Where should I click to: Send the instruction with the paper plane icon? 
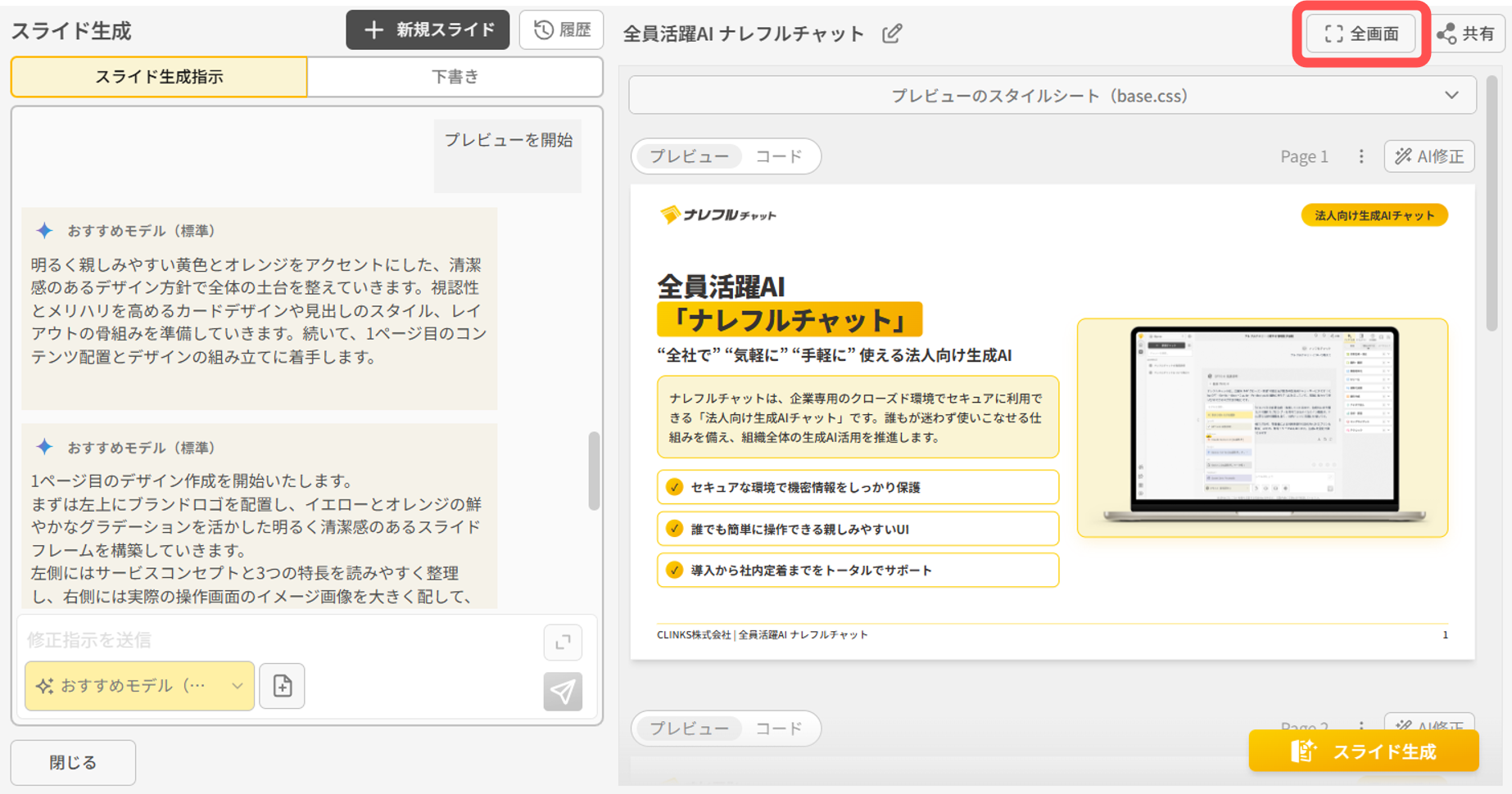(563, 692)
